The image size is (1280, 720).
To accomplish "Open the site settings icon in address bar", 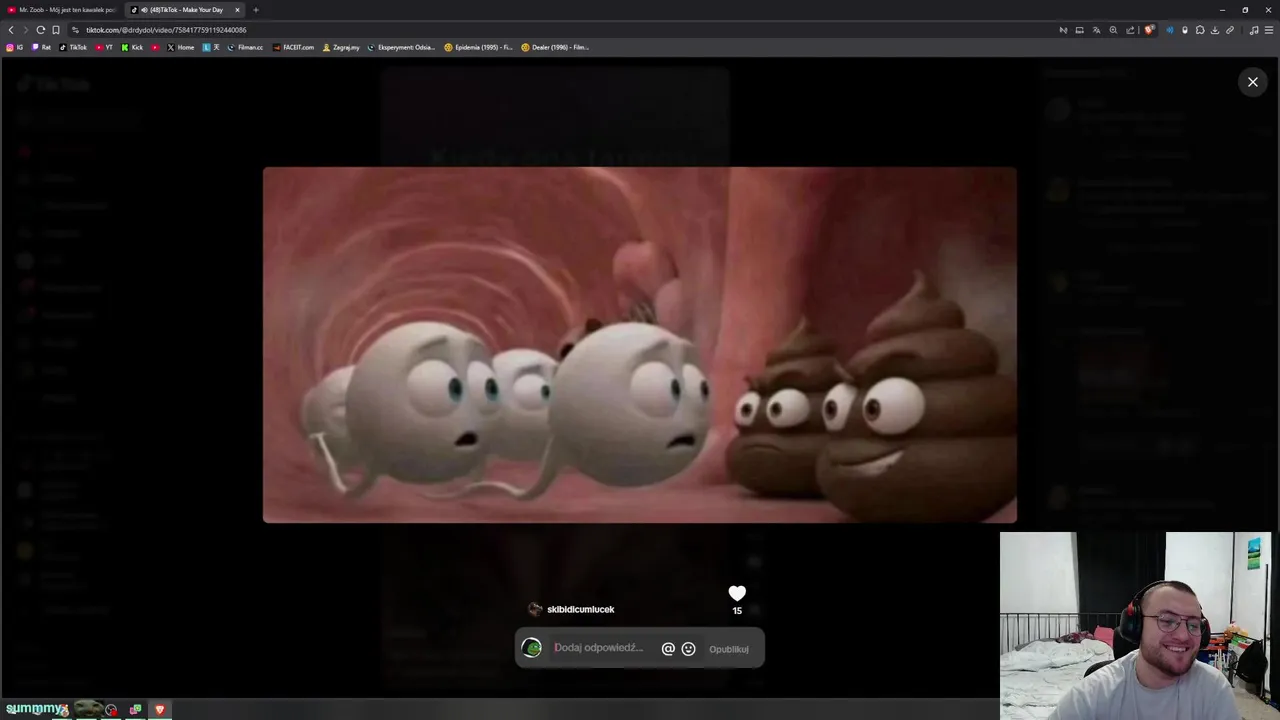I will coord(76,30).
